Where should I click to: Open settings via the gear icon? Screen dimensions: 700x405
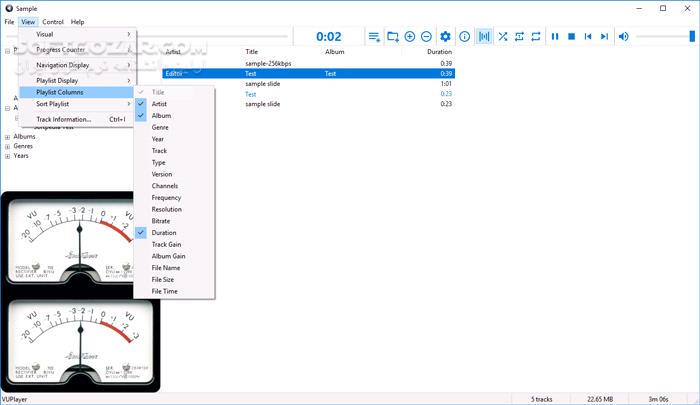(x=446, y=37)
